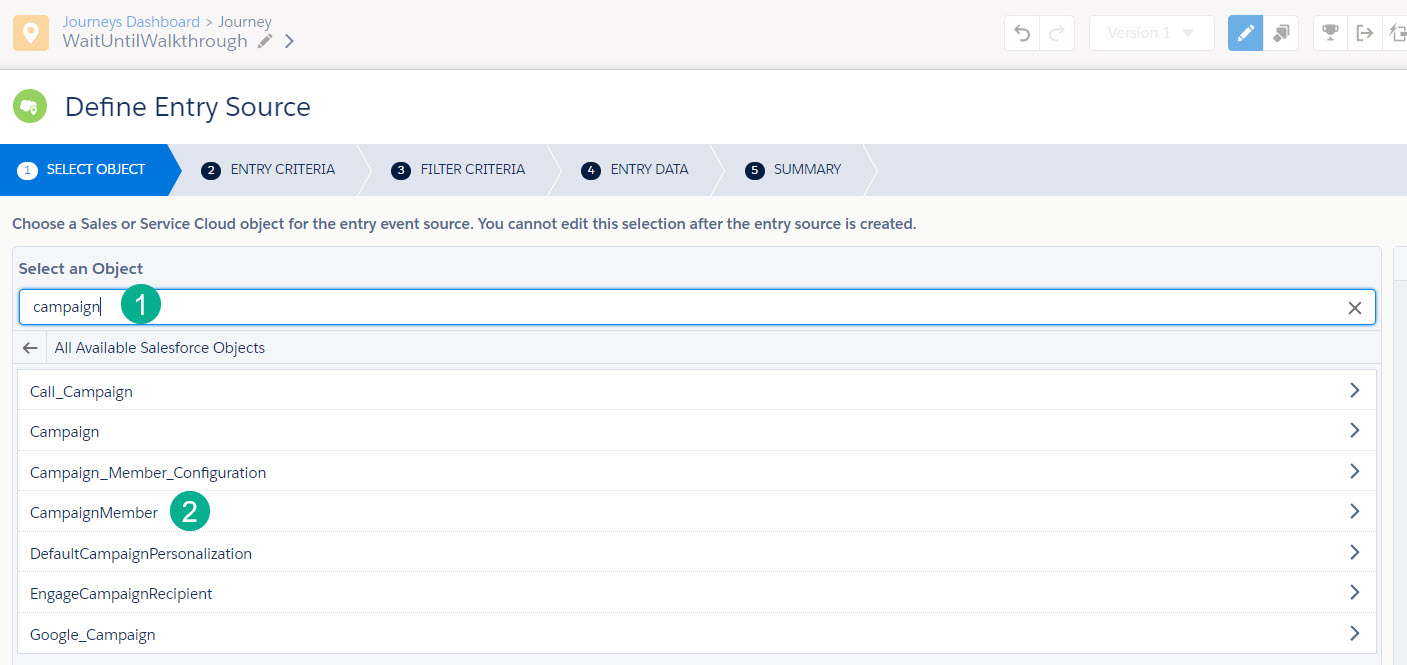Click the Undo icon in the toolbar
Screen dimensions: 1407x665
1021,33
